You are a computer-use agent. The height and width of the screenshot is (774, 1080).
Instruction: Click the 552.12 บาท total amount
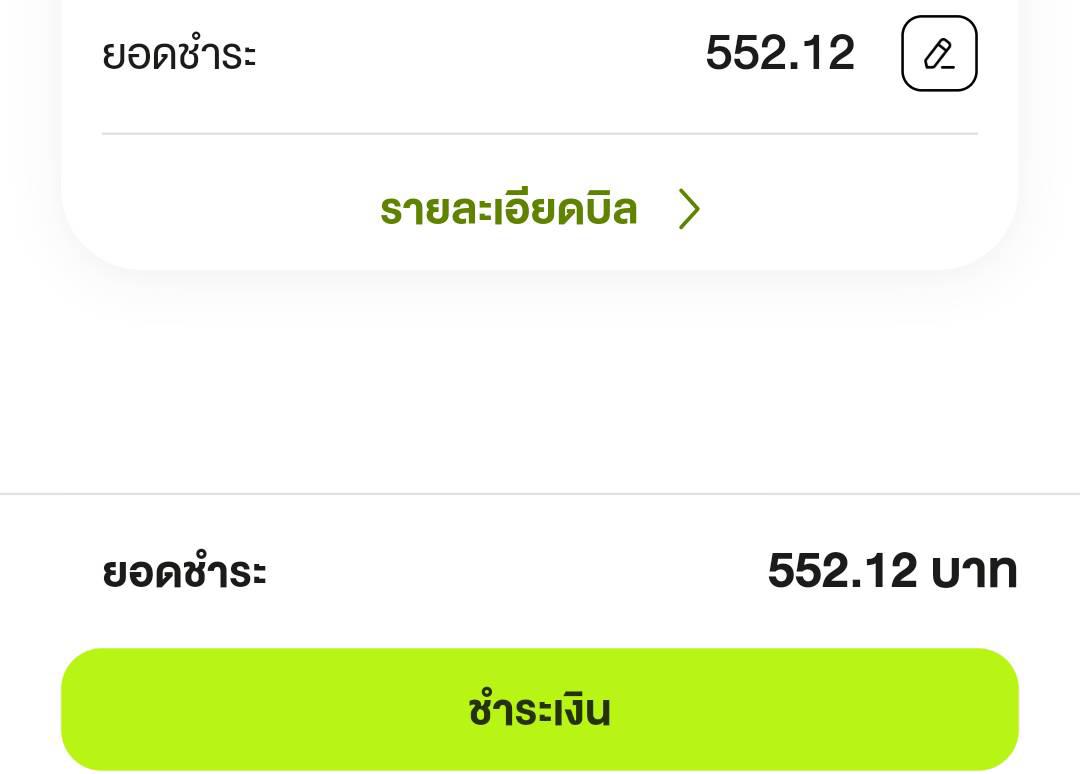click(891, 572)
